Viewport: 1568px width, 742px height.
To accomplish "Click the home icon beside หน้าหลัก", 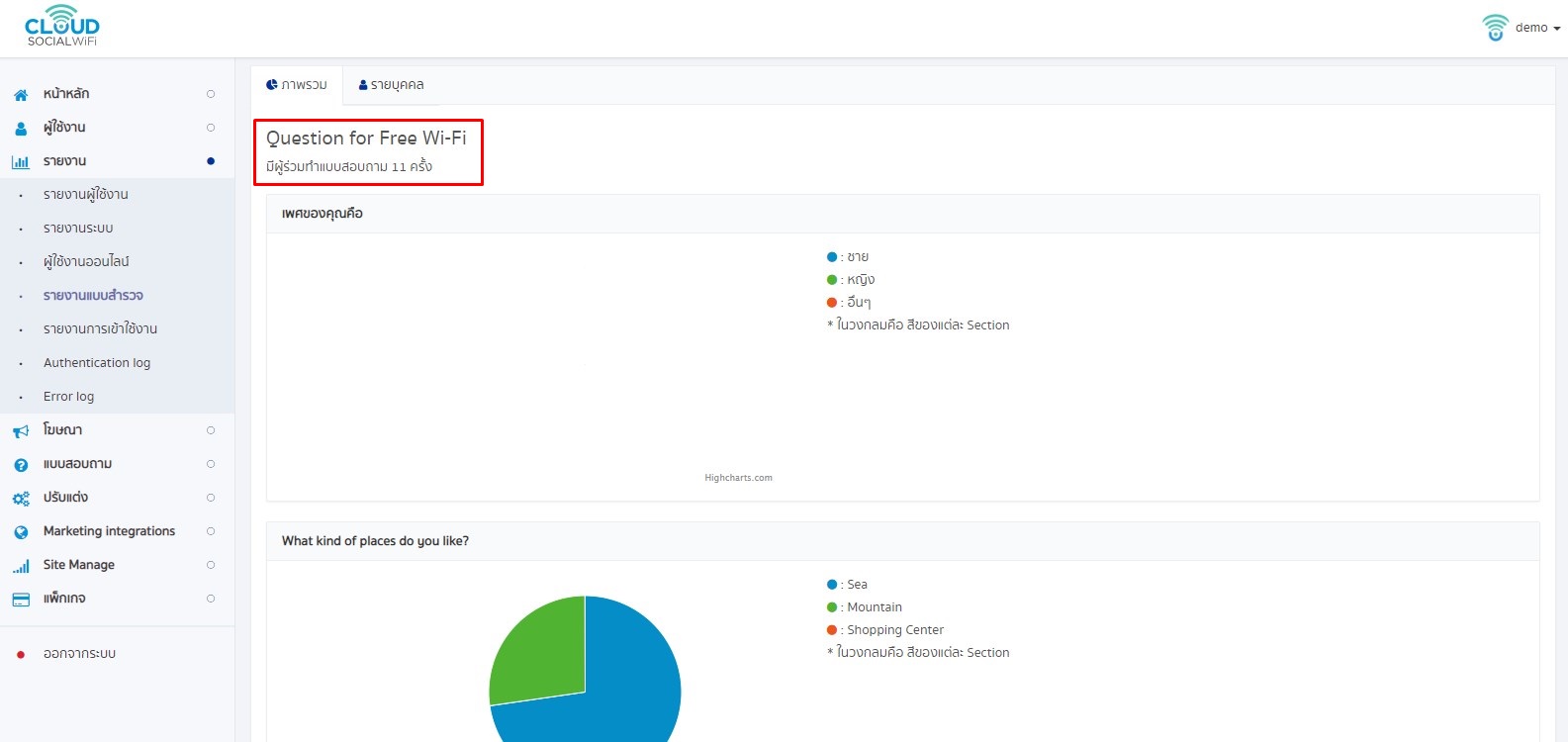I will tap(21, 95).
